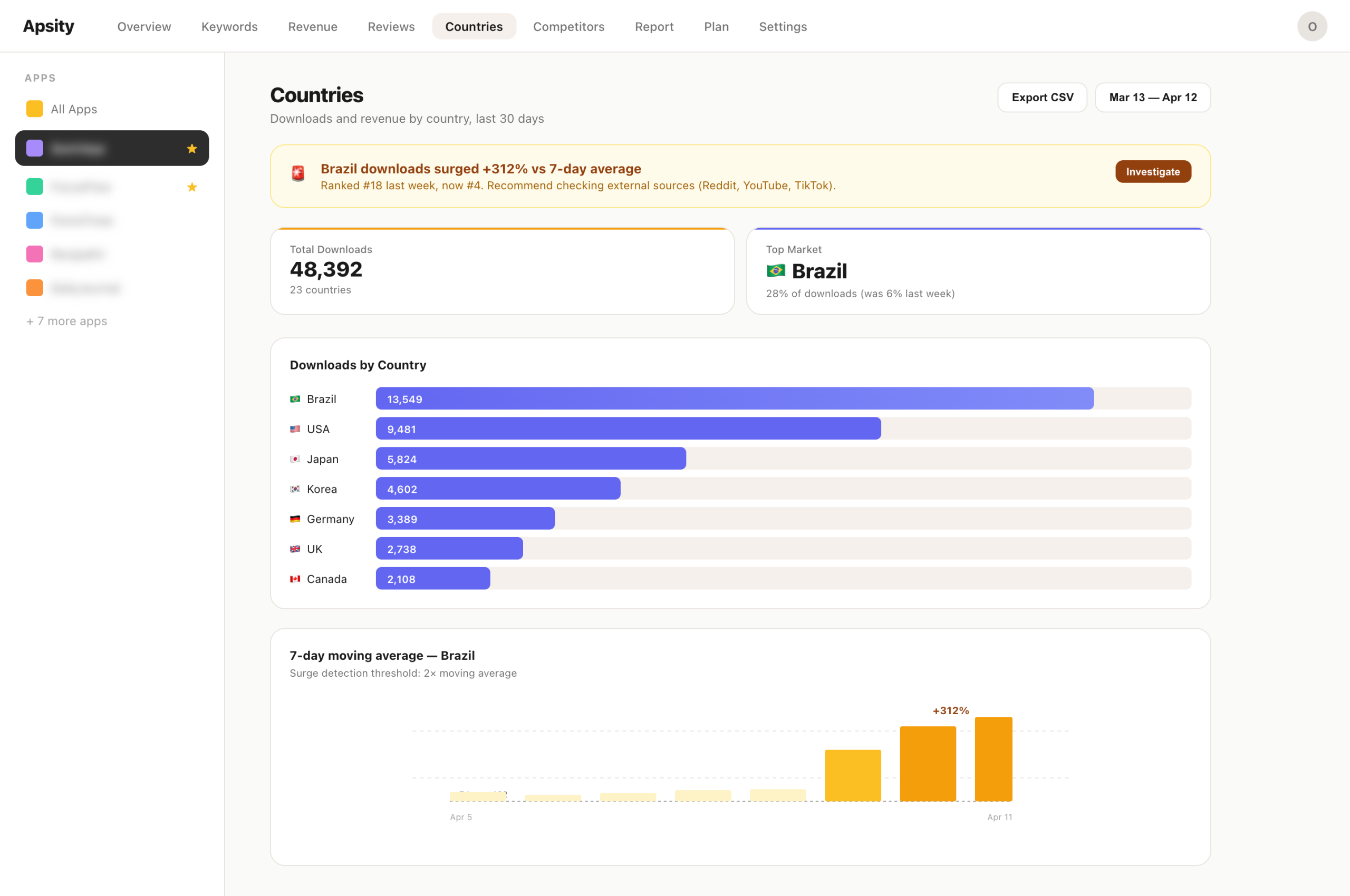Open the user avatar menu
Image resolution: width=1350 pixels, height=896 pixels.
(x=1312, y=26)
